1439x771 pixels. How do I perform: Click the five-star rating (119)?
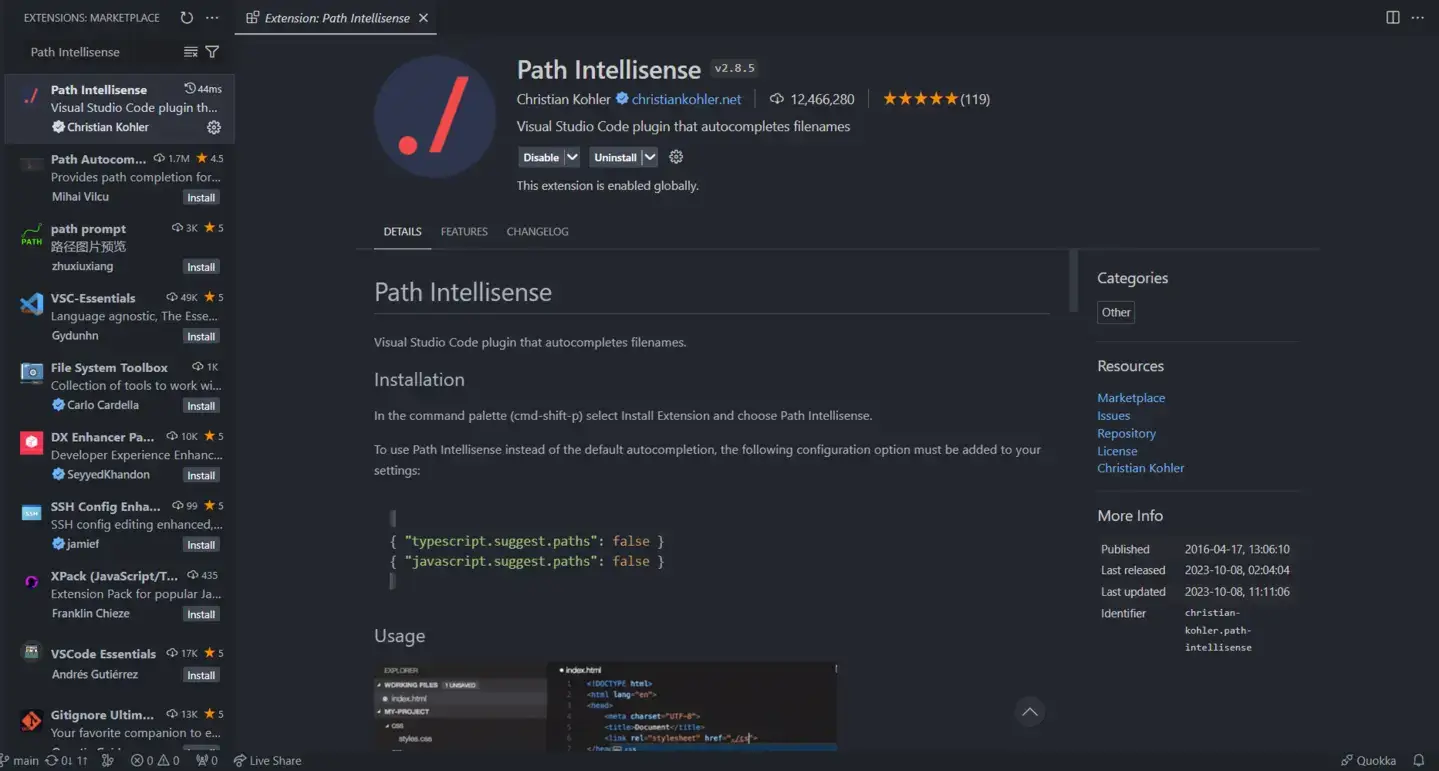[937, 99]
